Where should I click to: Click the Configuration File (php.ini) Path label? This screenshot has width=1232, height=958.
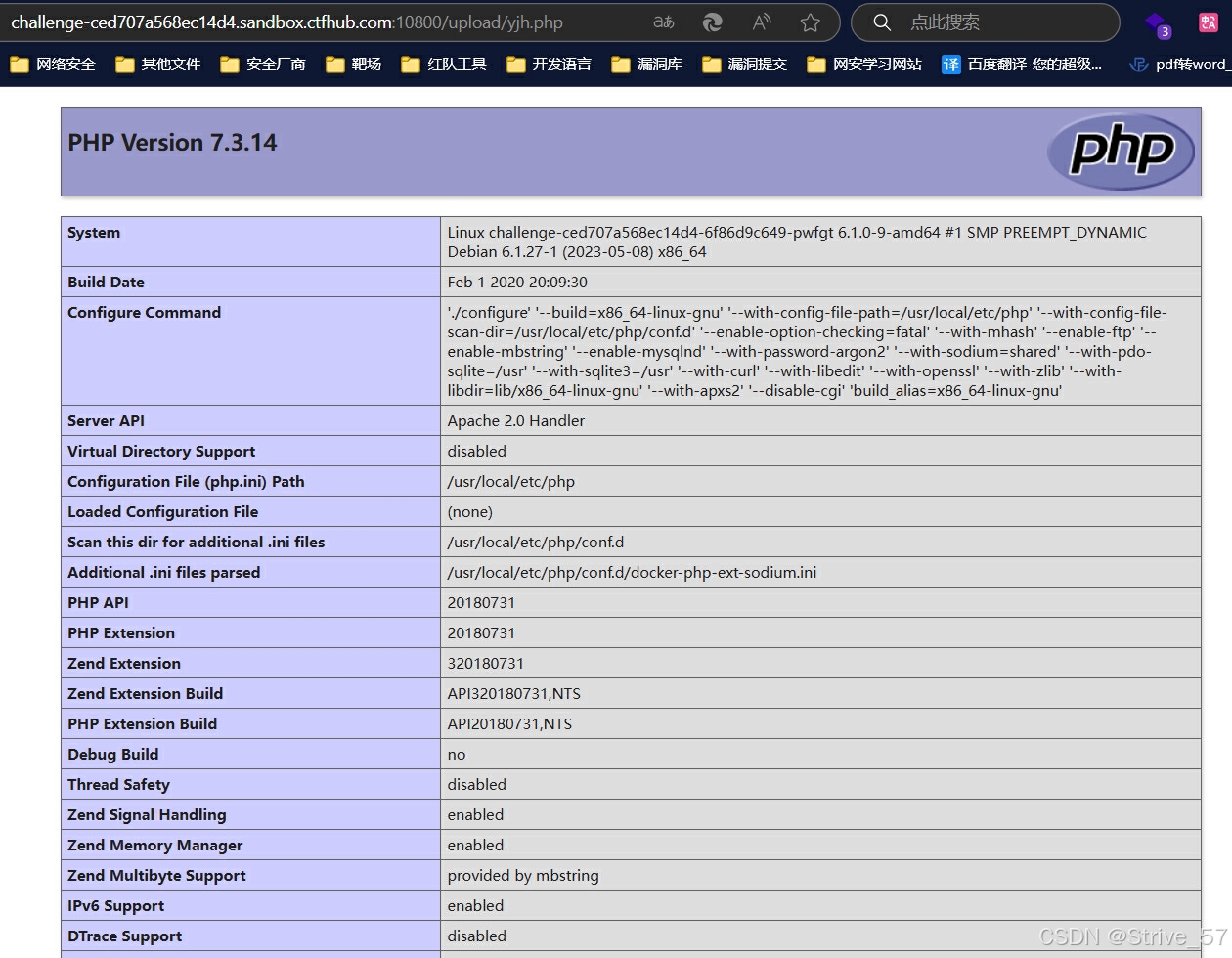[186, 482]
